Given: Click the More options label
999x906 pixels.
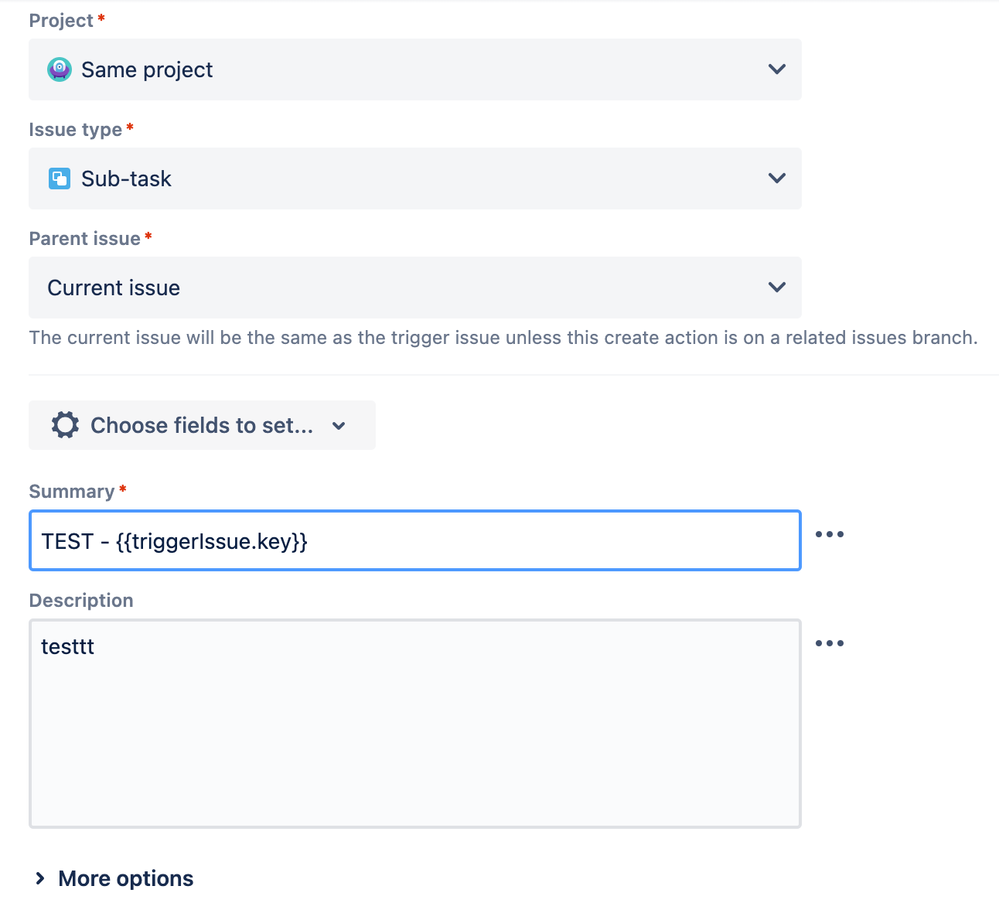Looking at the screenshot, I should click(126, 879).
